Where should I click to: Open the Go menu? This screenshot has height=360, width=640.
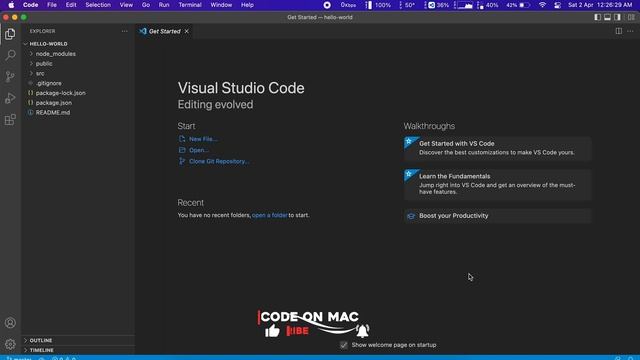click(146, 5)
